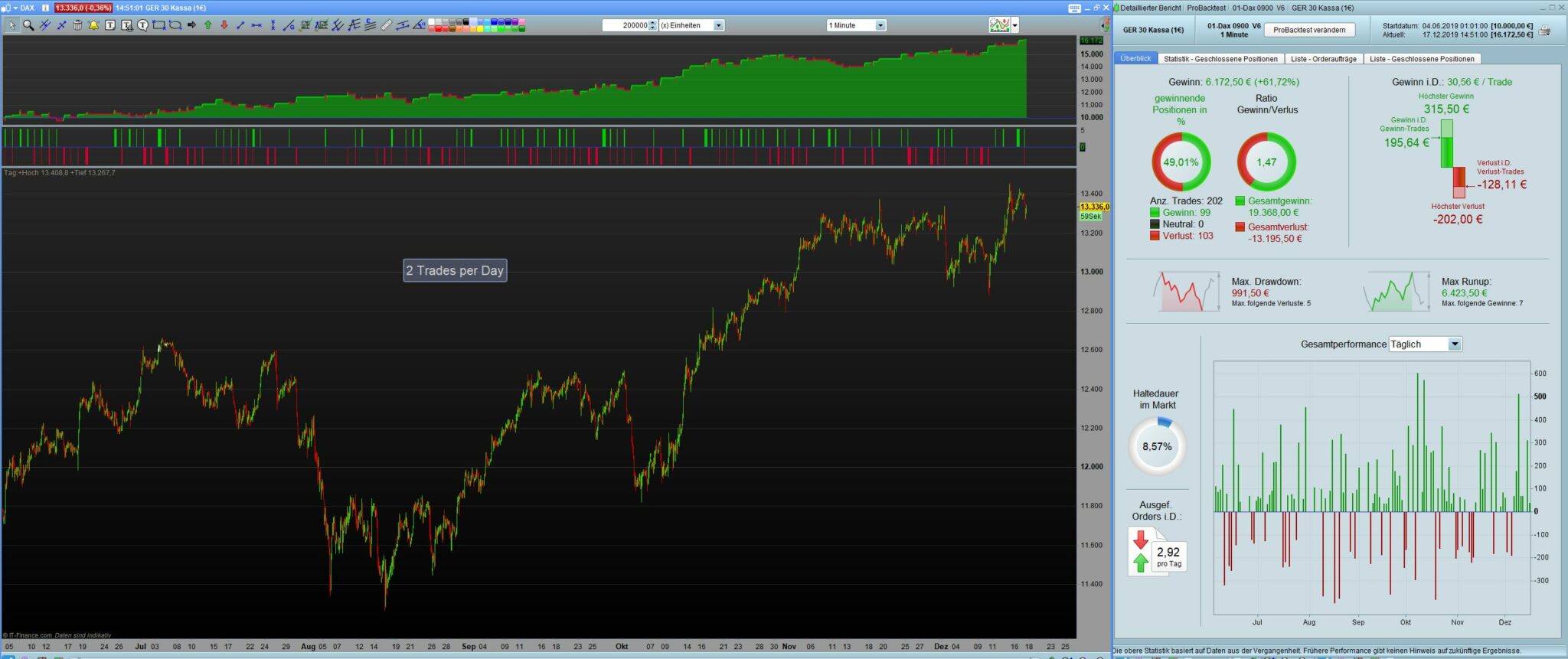
Task: Click the printer icon in the report
Action: click(x=1545, y=31)
